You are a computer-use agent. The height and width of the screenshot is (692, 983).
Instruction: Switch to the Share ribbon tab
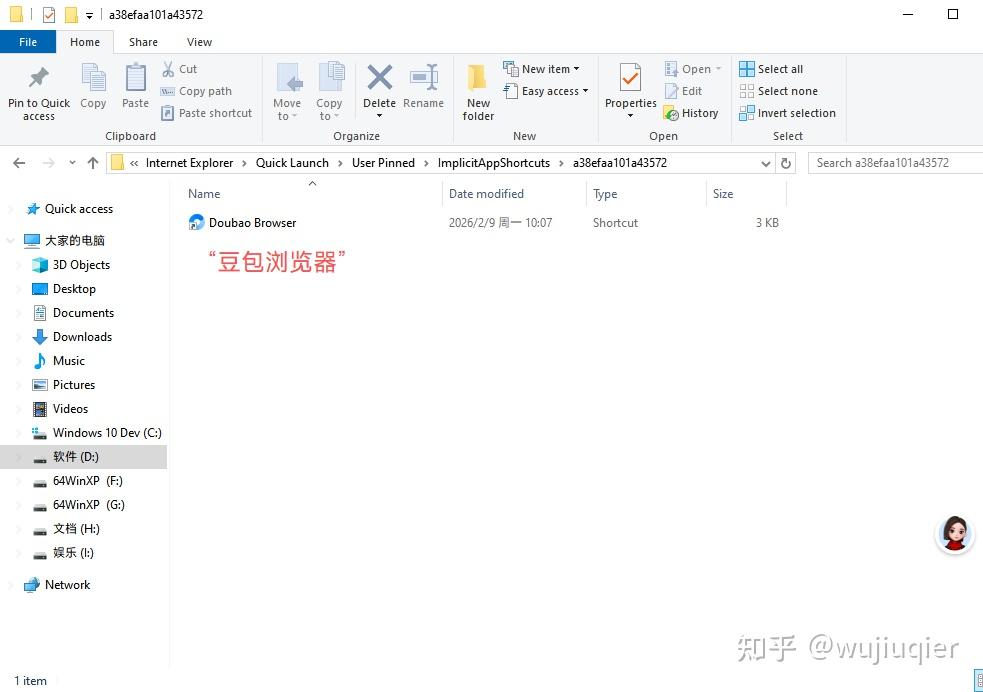pyautogui.click(x=144, y=42)
